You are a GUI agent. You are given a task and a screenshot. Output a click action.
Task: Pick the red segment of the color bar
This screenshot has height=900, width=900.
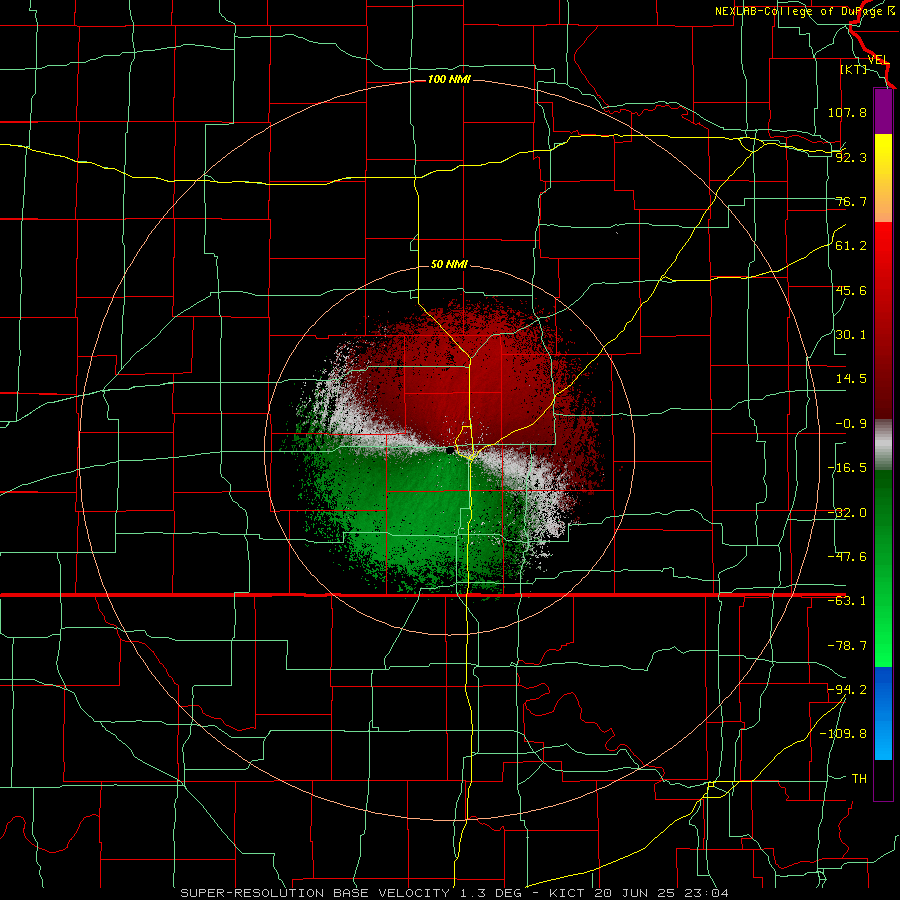pyautogui.click(x=883, y=320)
